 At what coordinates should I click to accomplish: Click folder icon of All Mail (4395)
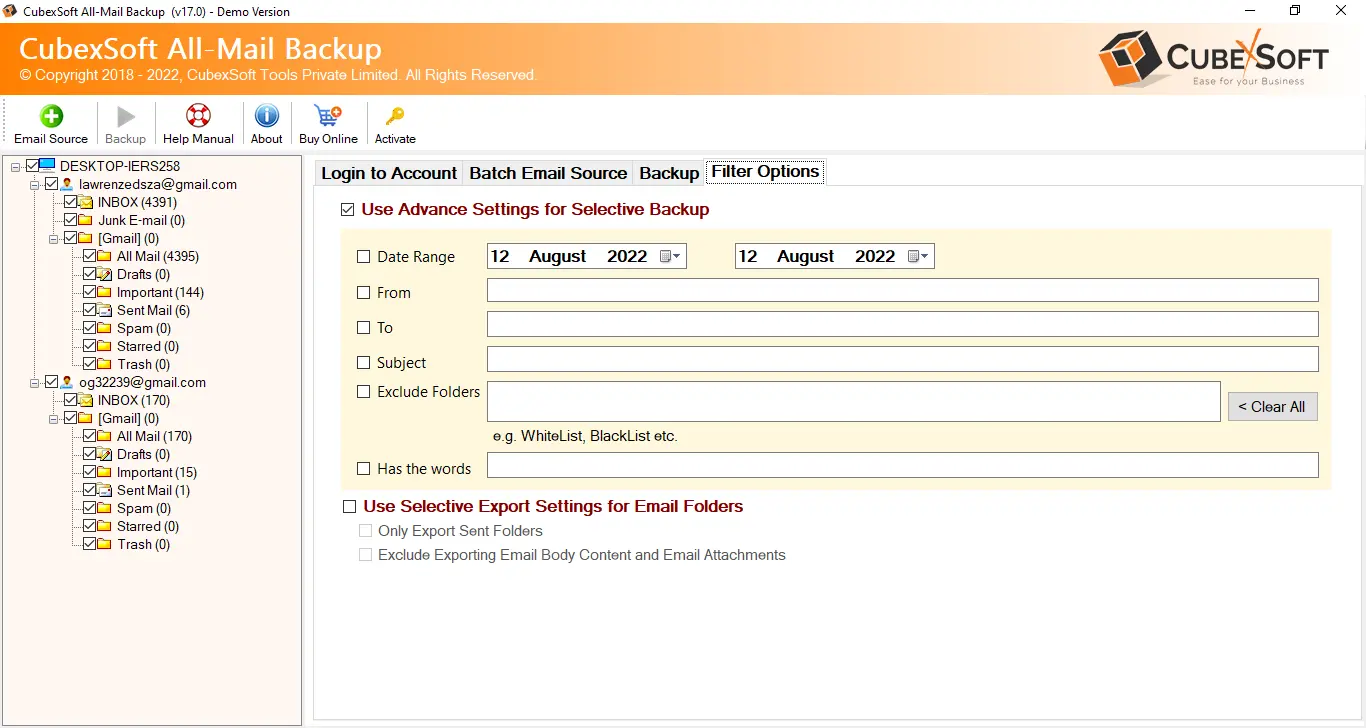[105, 256]
